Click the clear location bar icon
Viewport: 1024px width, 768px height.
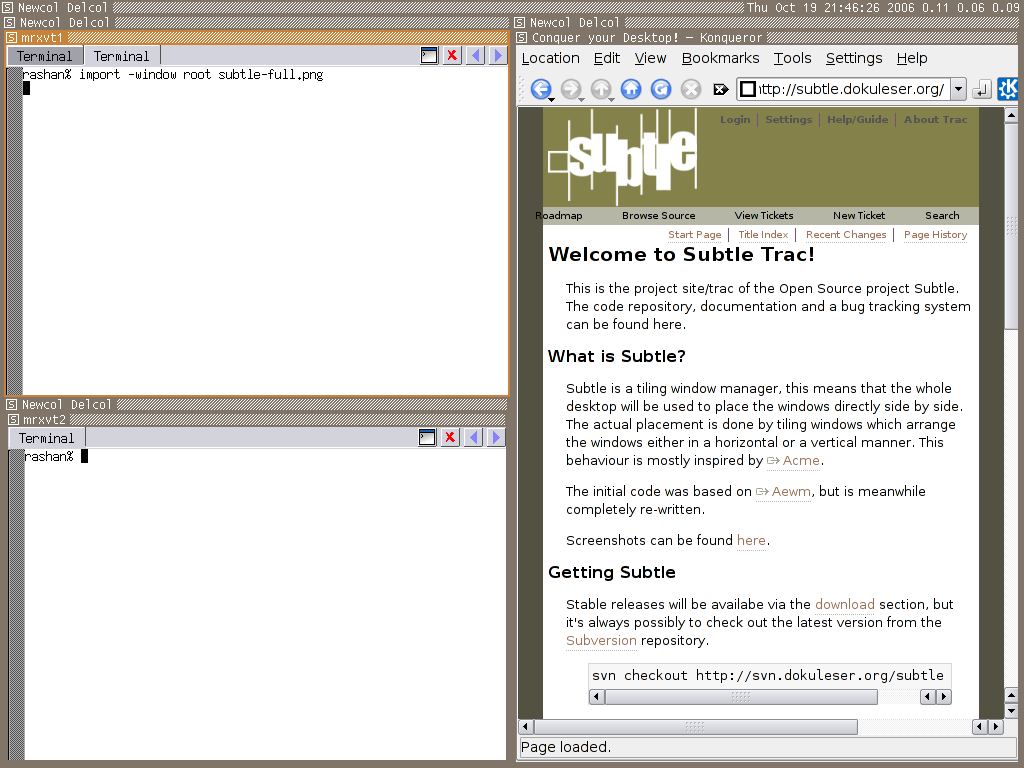(x=720, y=89)
